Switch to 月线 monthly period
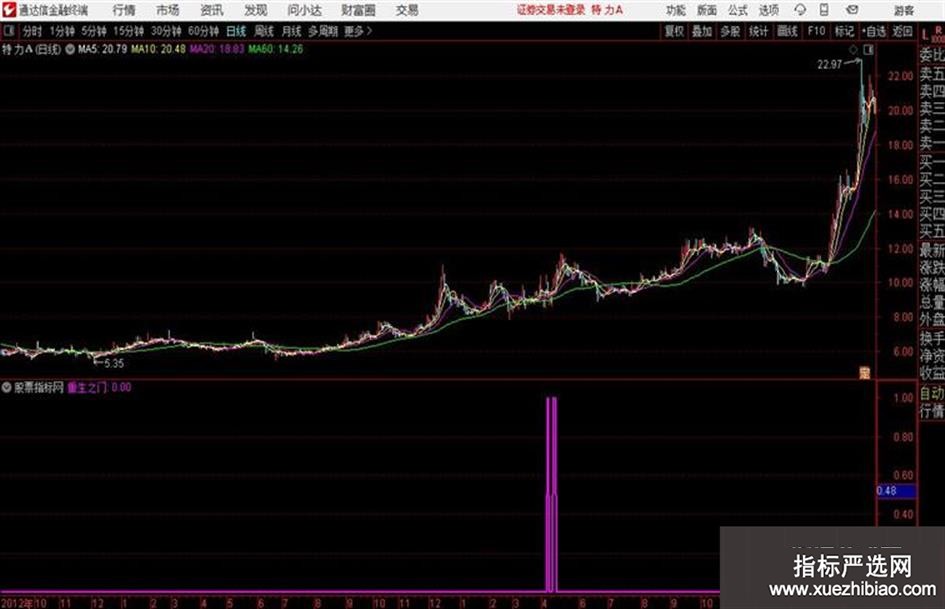945x609 pixels. (292, 31)
